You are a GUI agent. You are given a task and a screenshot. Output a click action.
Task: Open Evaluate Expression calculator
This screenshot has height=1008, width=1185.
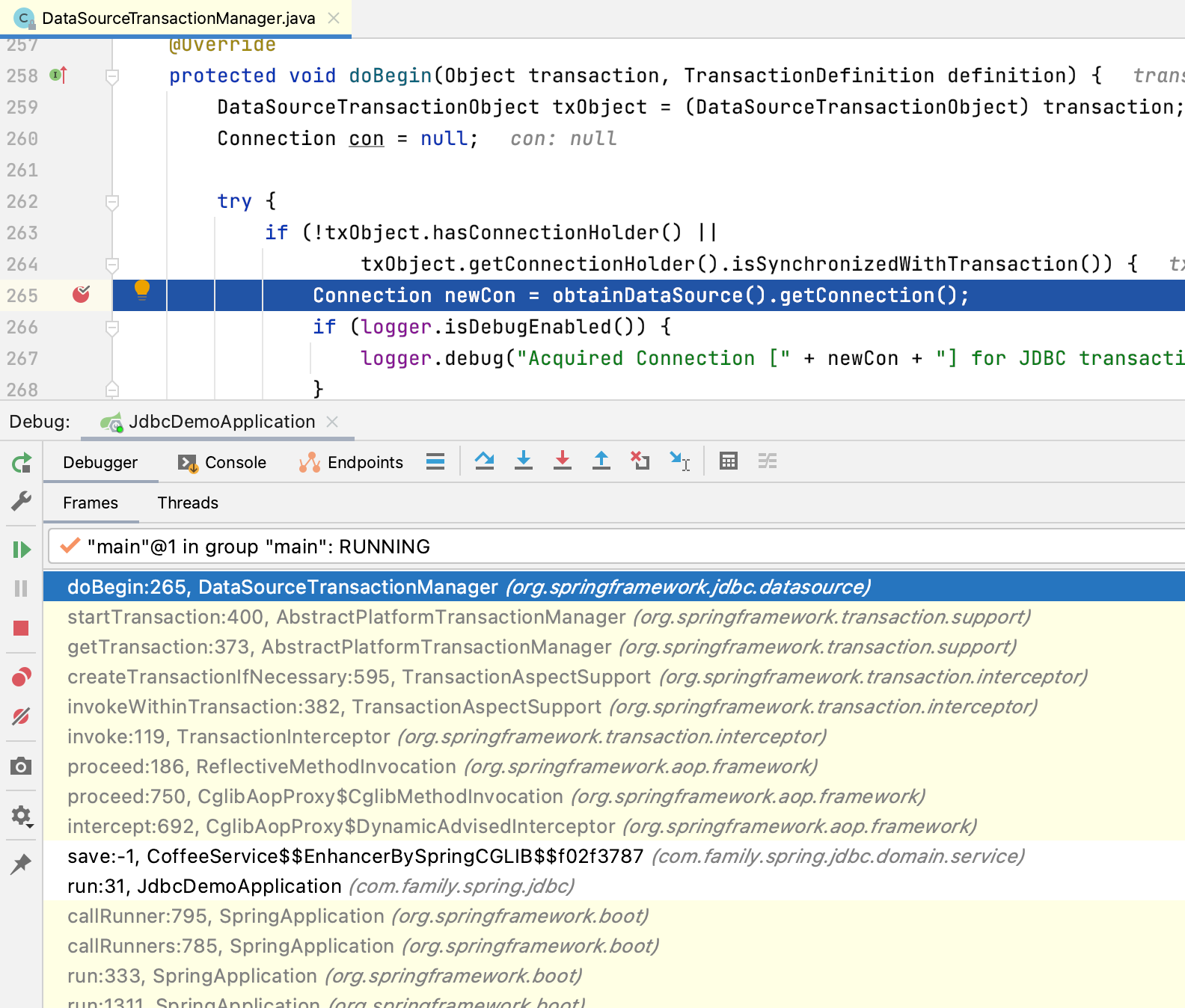click(x=729, y=461)
